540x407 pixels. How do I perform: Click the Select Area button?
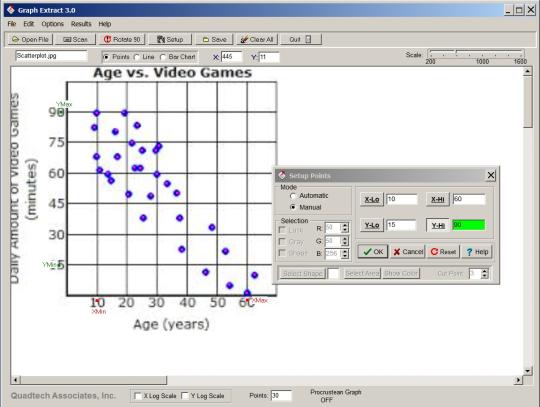[x=362, y=273]
